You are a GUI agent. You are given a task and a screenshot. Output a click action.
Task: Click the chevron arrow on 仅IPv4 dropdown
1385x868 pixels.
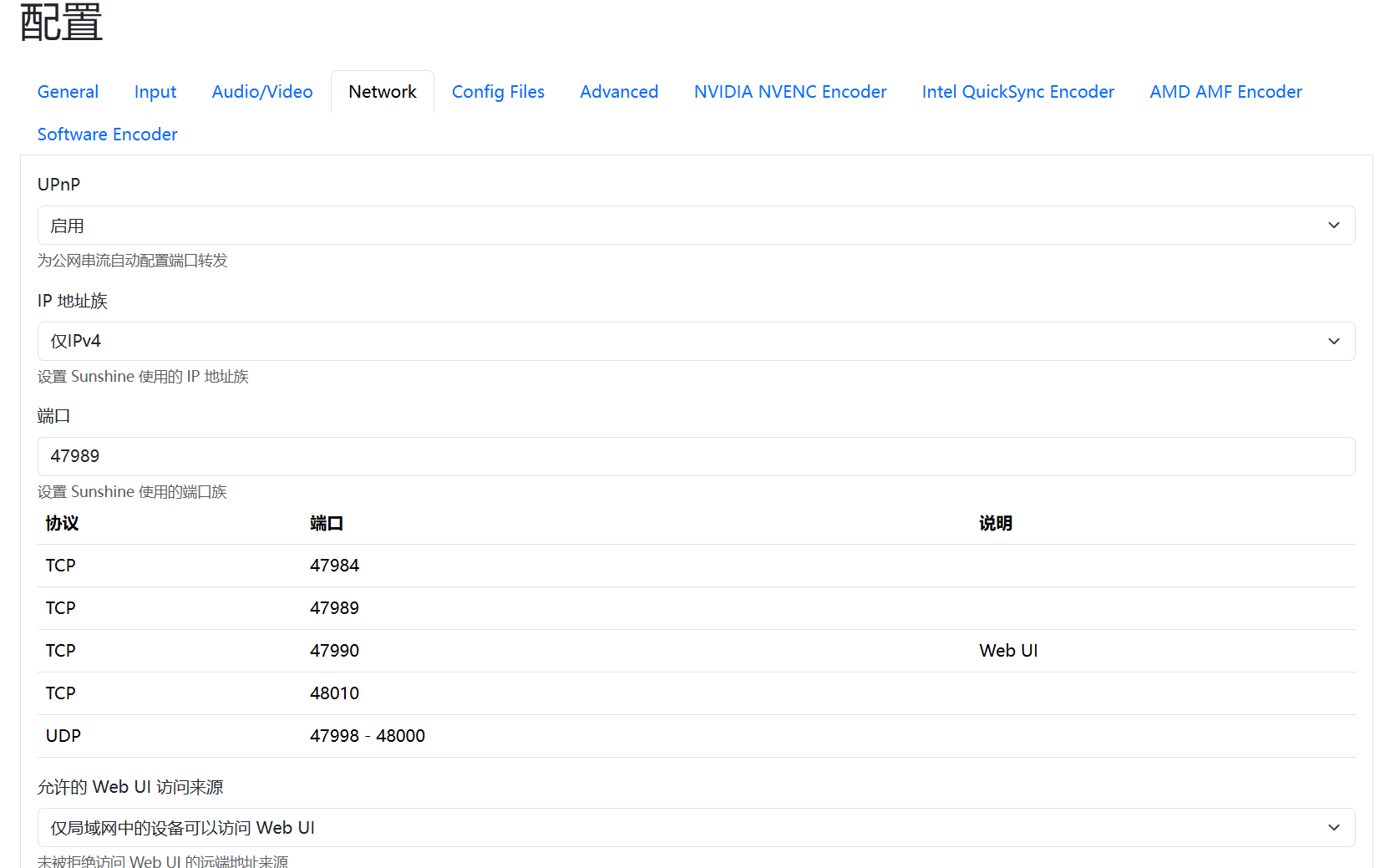(1333, 342)
